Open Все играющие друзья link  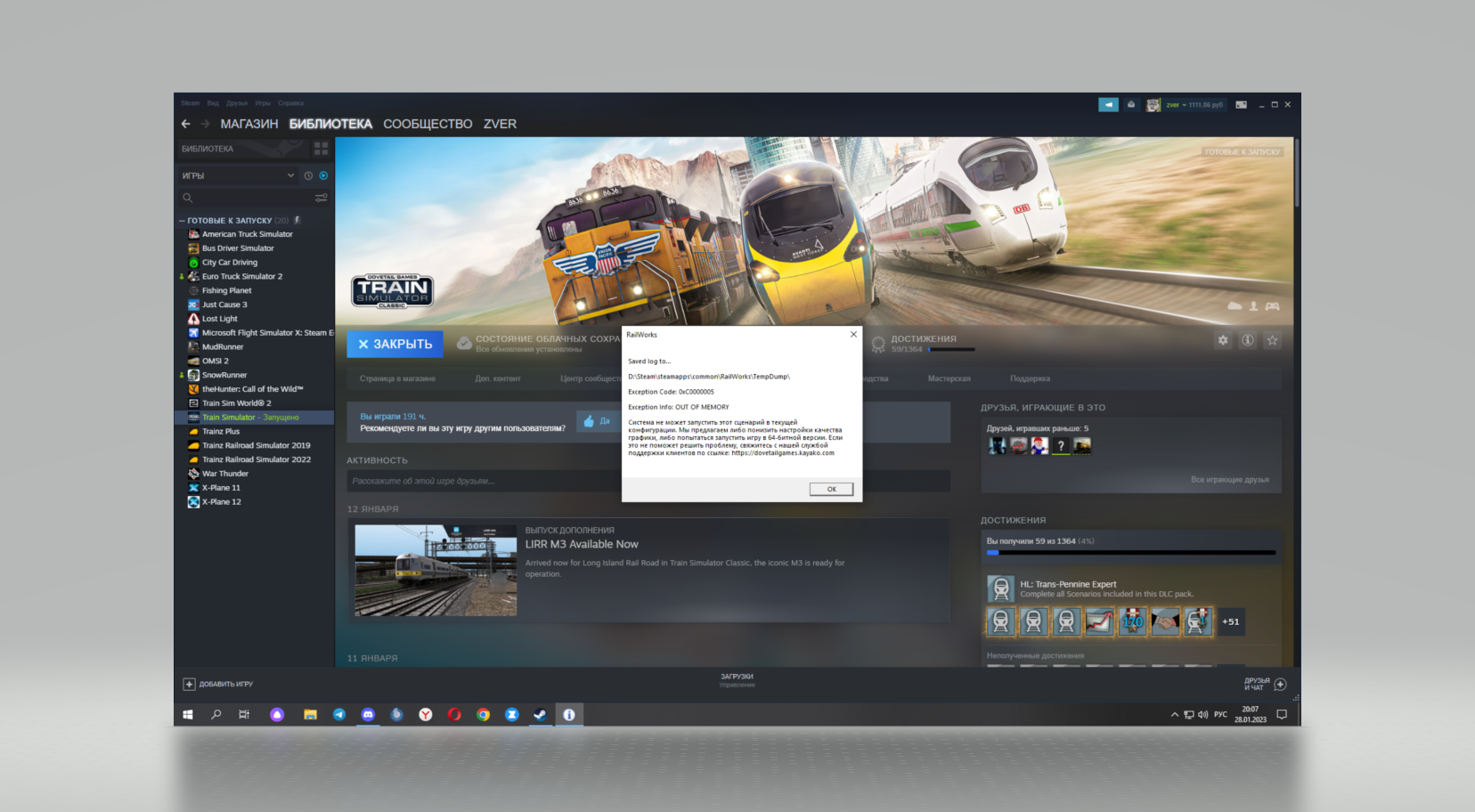point(1229,480)
